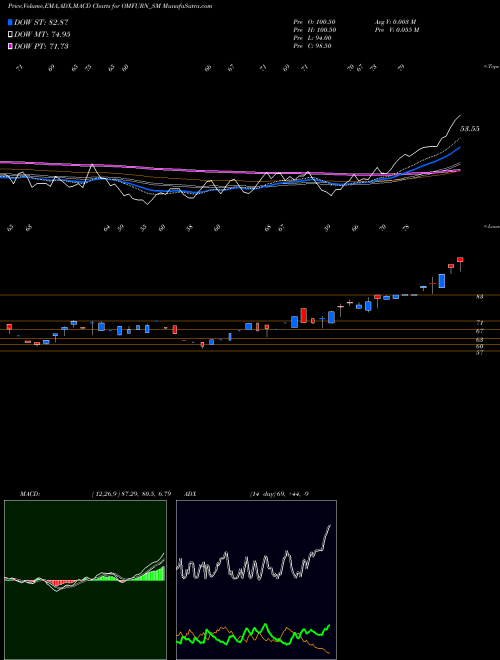Click the magenta DOW PT legend swatch
The width and height of the screenshot is (500, 660).
pos(10,46)
